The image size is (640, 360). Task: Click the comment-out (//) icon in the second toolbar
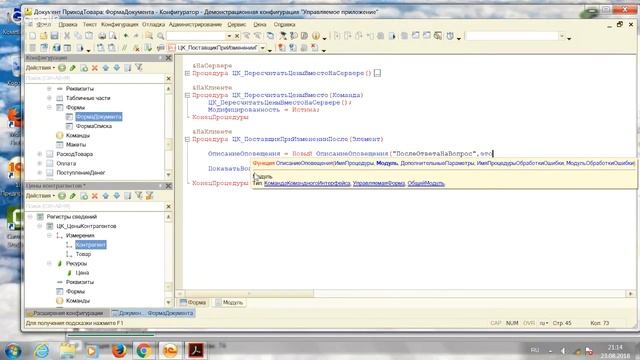pyautogui.click(x=125, y=48)
